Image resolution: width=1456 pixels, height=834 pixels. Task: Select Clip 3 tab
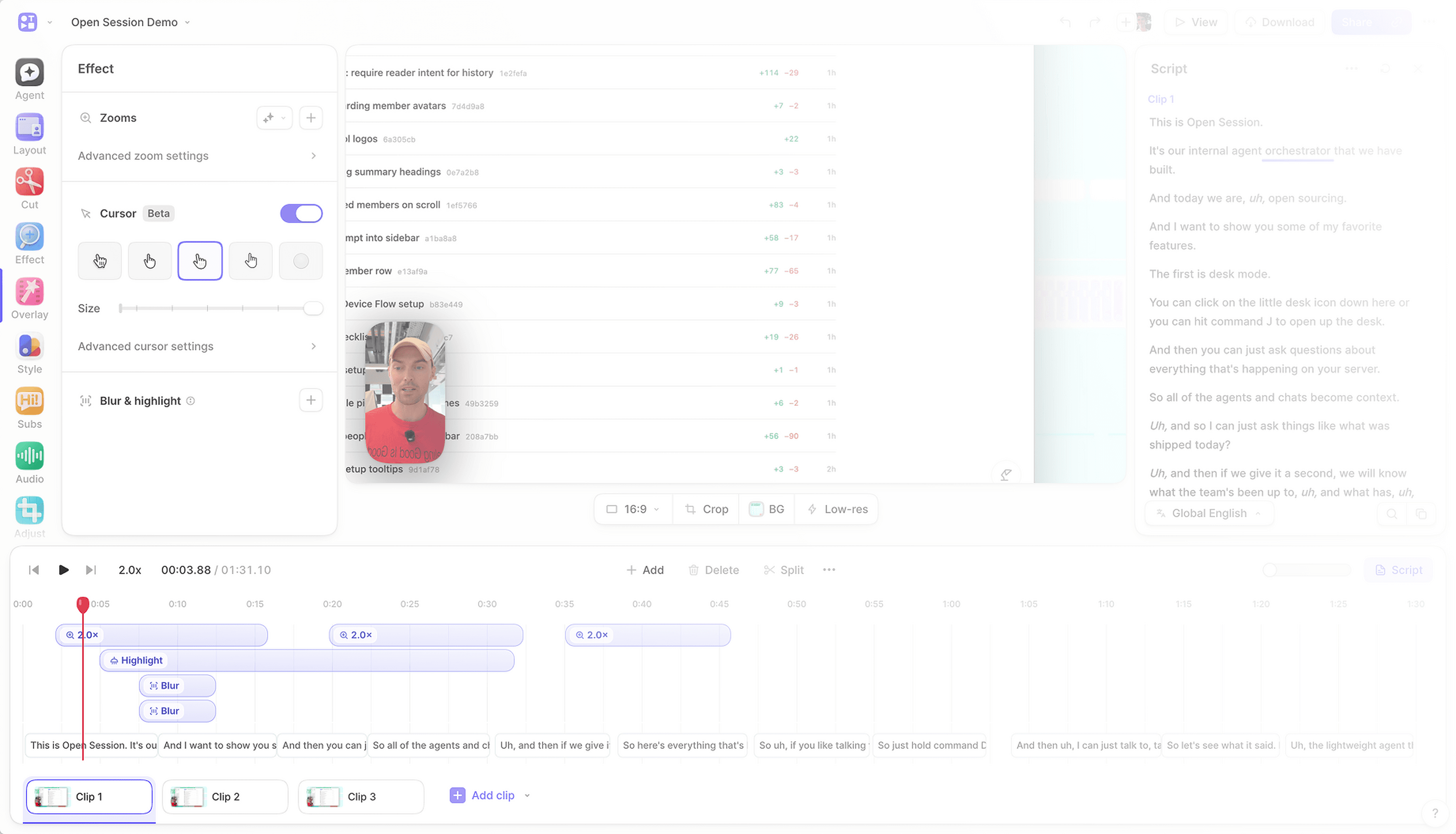pos(361,797)
